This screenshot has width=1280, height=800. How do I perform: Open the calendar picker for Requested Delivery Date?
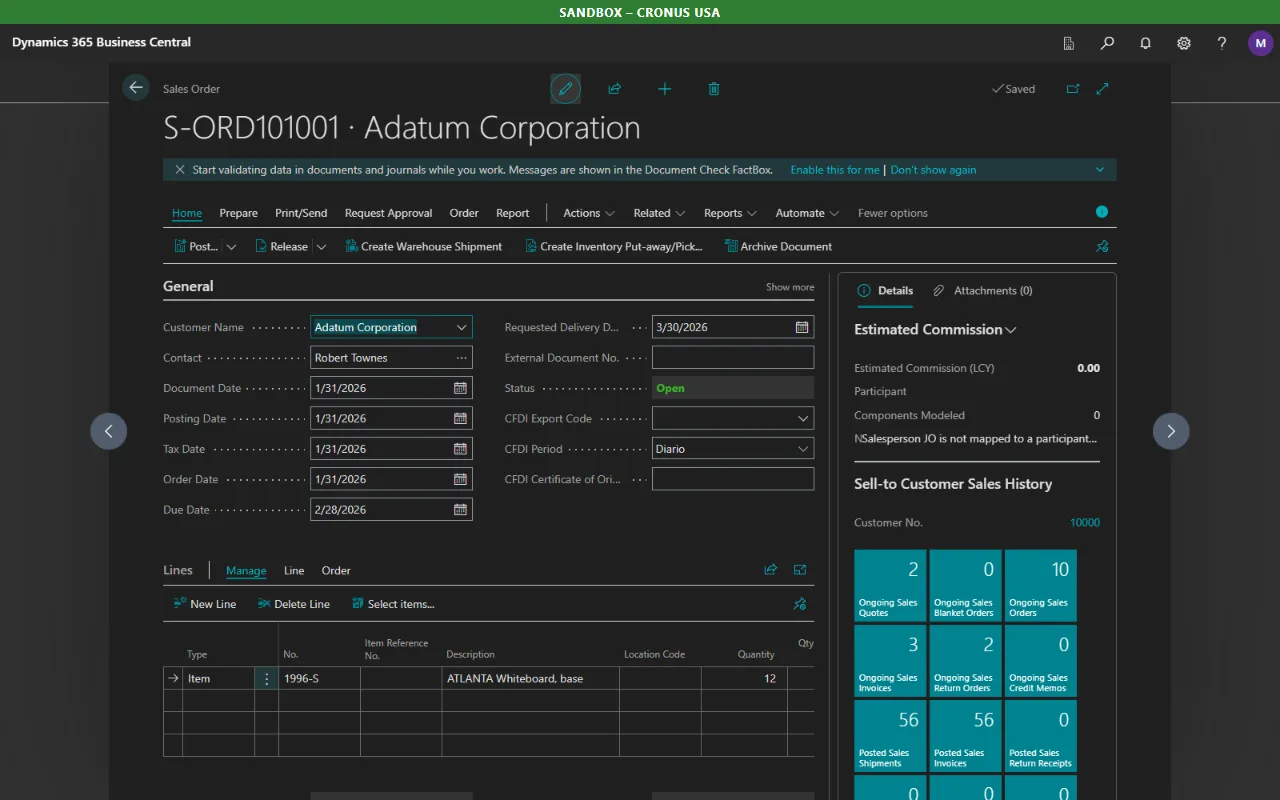[802, 327]
